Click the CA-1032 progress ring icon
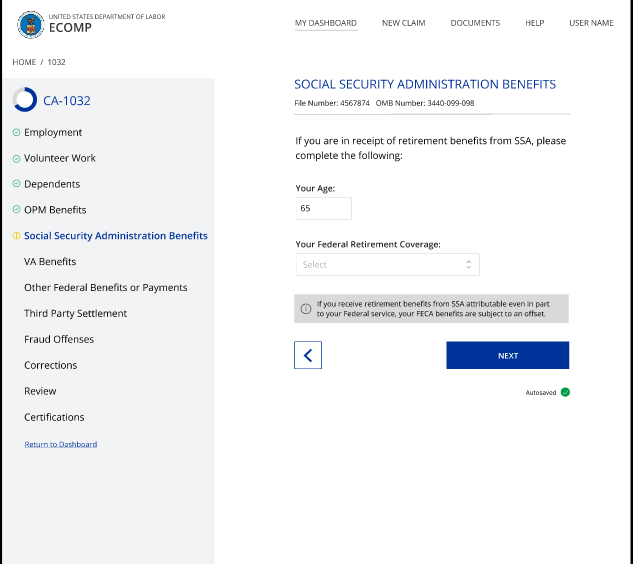 [24, 100]
